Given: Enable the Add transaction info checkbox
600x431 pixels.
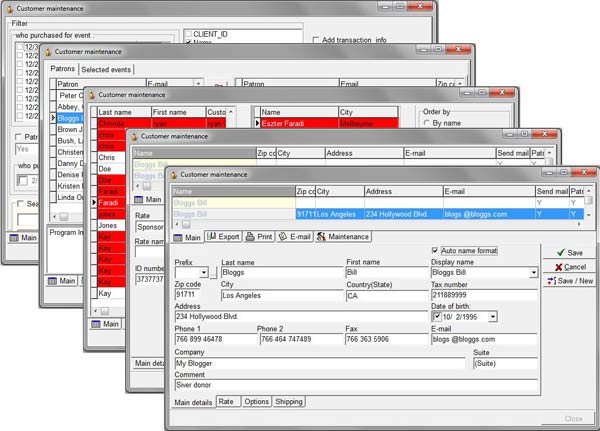Looking at the screenshot, I should 315,40.
